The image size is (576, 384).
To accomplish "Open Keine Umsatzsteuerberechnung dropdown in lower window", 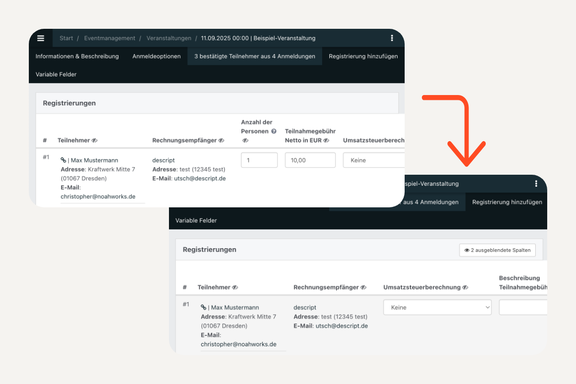I will click(437, 308).
